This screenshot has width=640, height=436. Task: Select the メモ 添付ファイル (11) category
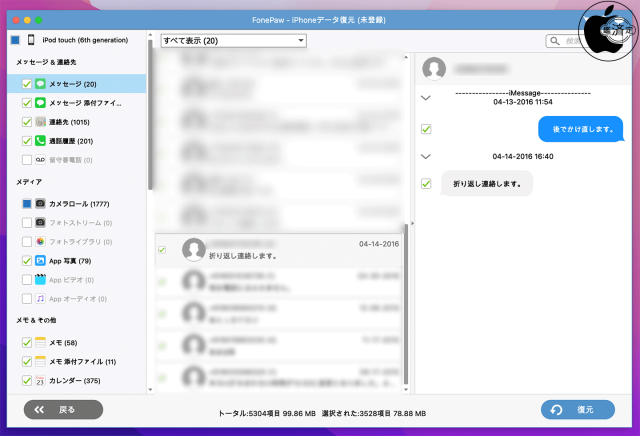pos(76,361)
